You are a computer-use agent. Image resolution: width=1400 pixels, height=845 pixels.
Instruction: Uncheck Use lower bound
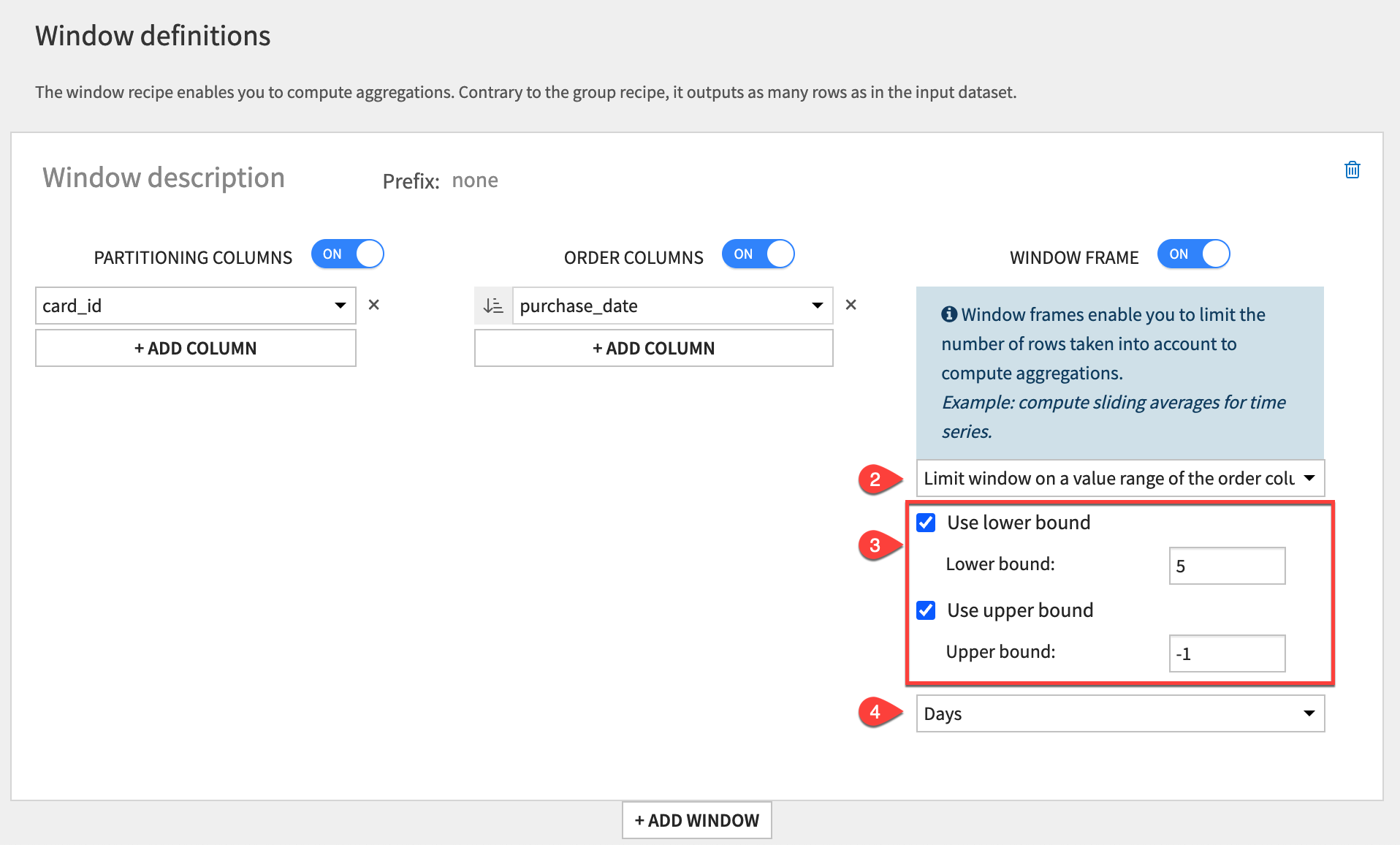coord(926,522)
